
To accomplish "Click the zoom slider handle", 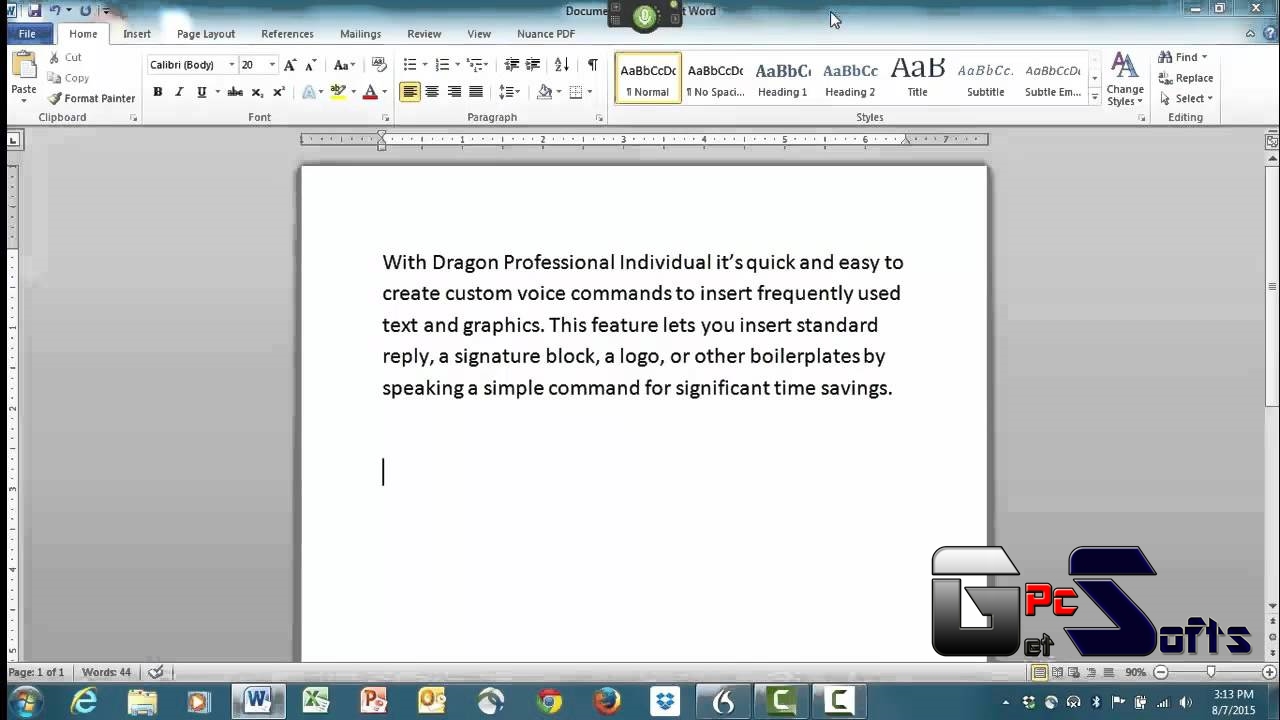I will [x=1211, y=673].
